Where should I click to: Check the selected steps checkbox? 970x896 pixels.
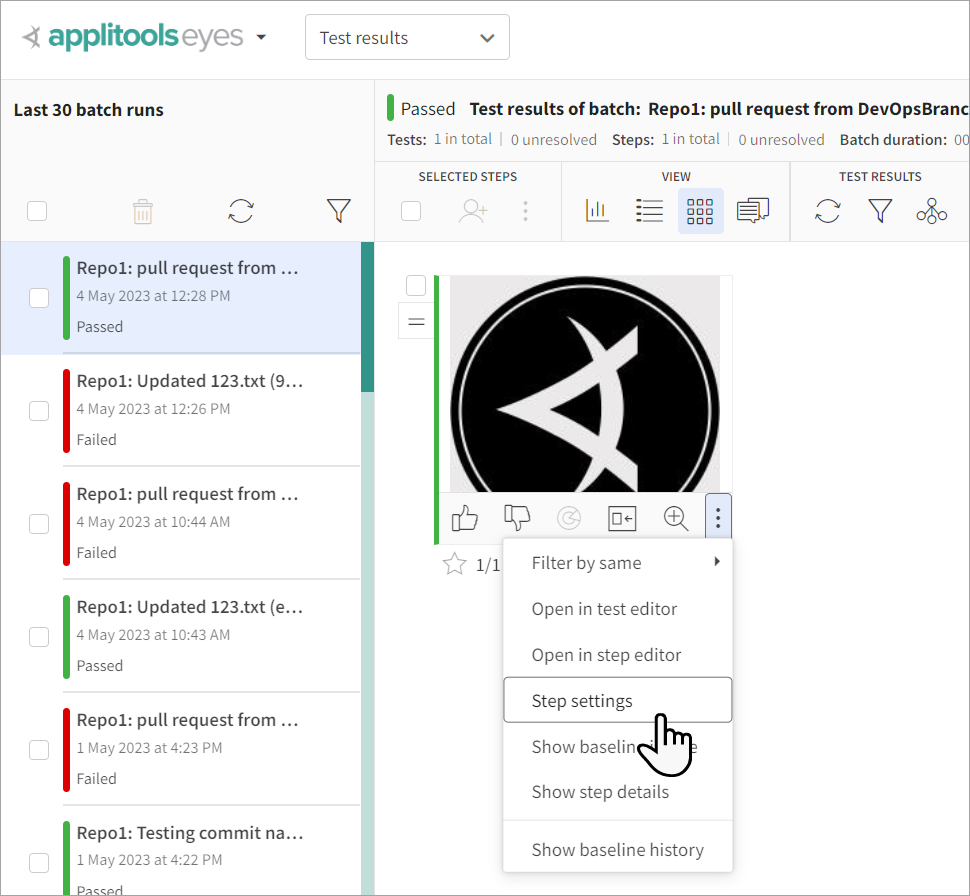click(411, 211)
